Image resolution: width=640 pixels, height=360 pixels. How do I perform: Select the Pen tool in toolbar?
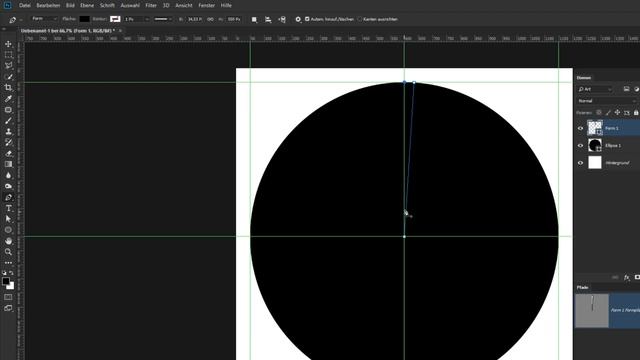(8, 197)
